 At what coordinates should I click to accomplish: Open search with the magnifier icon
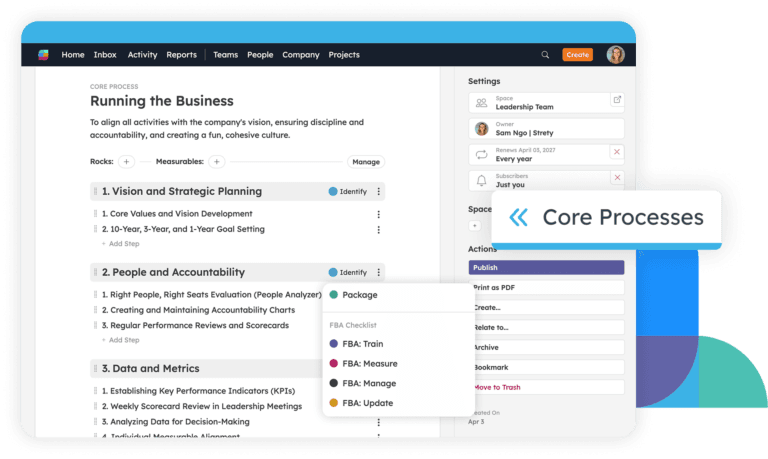point(545,55)
